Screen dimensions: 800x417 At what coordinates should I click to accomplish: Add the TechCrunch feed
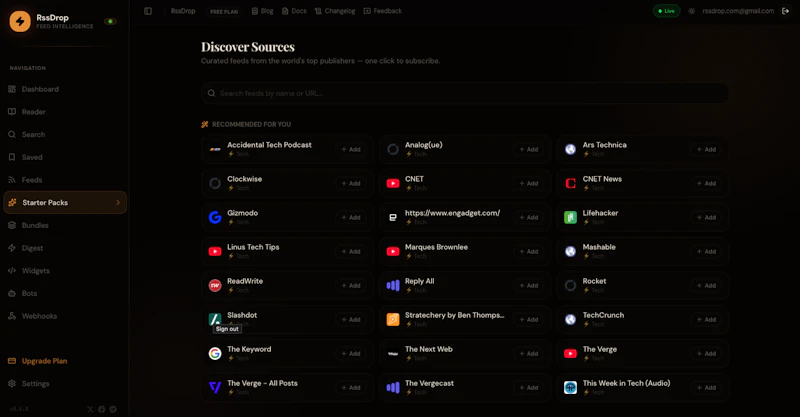coord(707,320)
